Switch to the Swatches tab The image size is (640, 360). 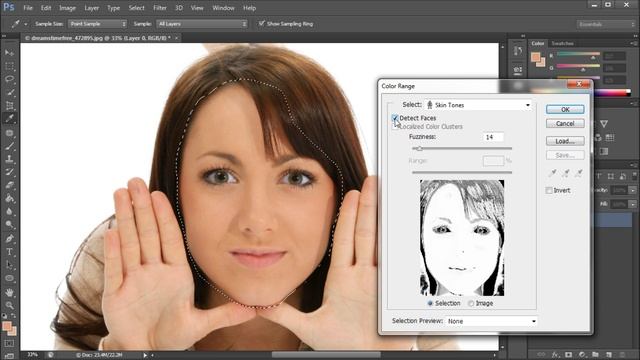click(562, 43)
